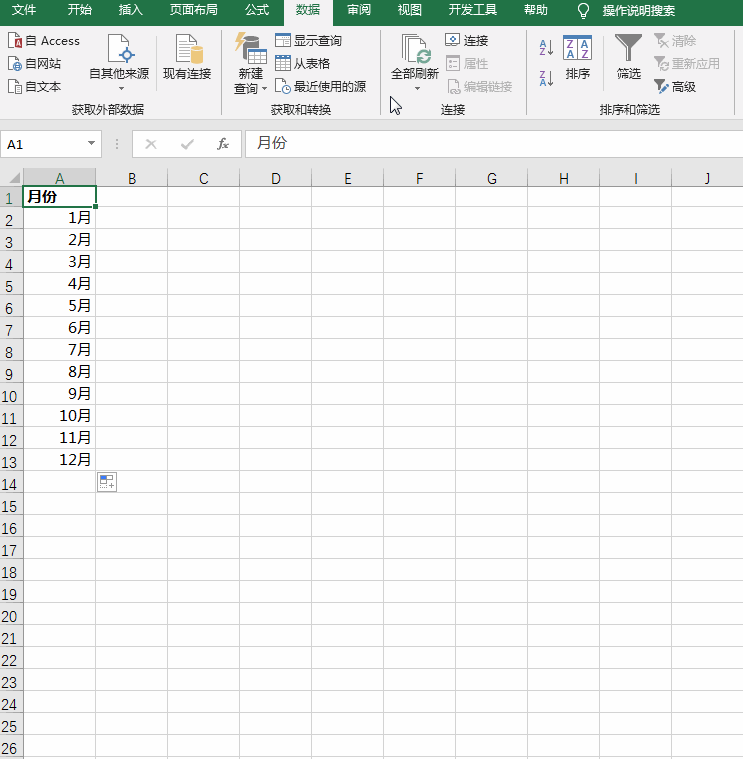The width and height of the screenshot is (743, 759).
Task: Switch to the 开发工具 developer tab
Action: coord(473,10)
